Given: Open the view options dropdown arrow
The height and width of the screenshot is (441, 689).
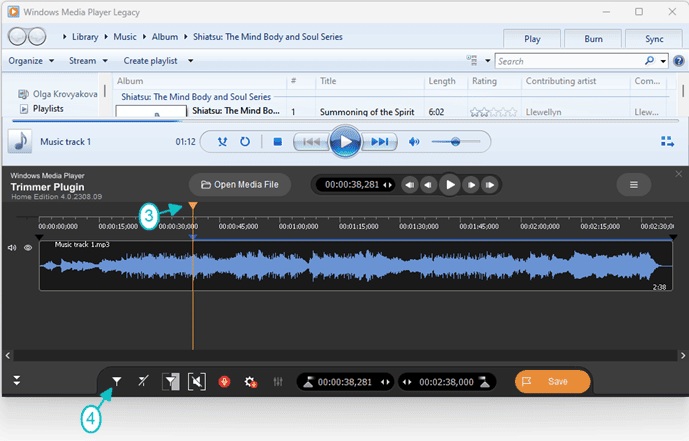Looking at the screenshot, I should (488, 61).
